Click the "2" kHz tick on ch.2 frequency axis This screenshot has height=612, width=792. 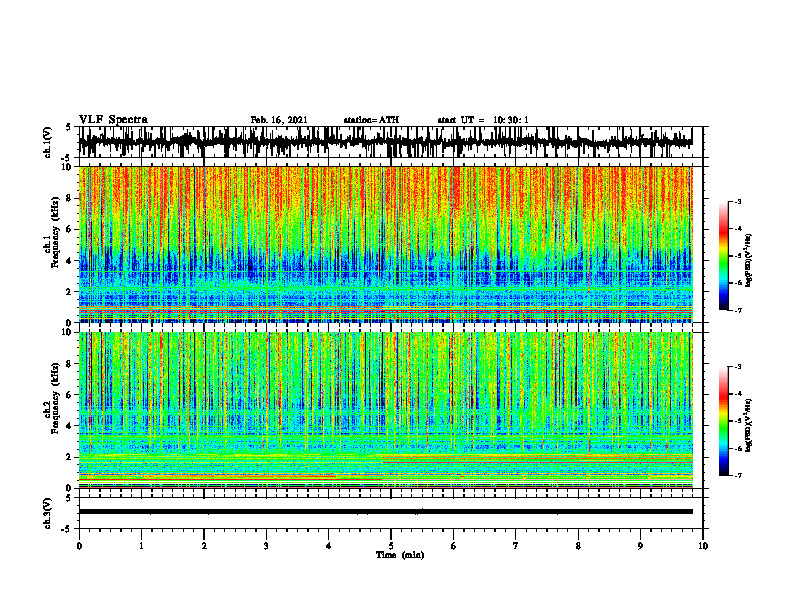pos(70,457)
